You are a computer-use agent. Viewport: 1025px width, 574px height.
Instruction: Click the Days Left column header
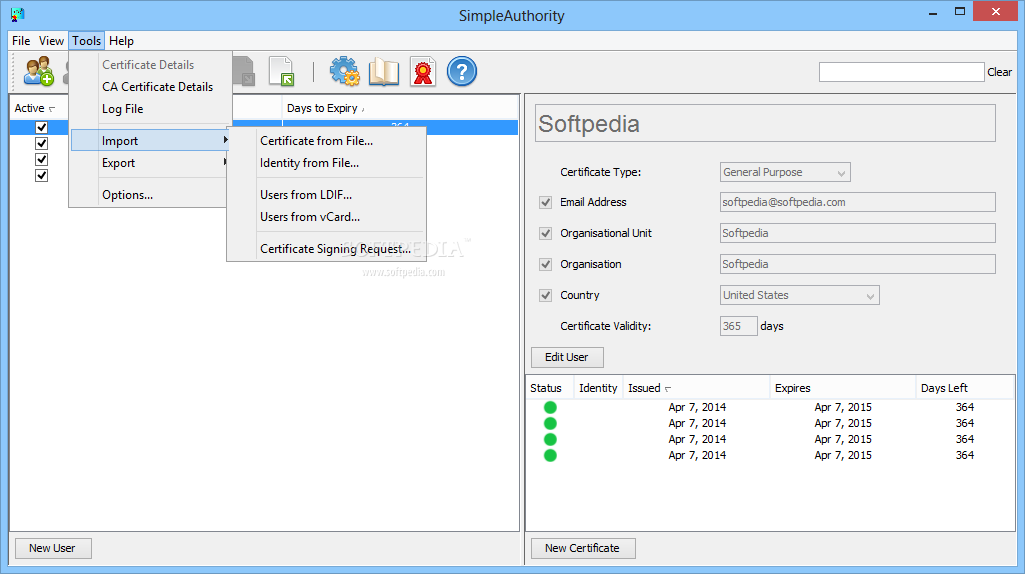click(964, 388)
